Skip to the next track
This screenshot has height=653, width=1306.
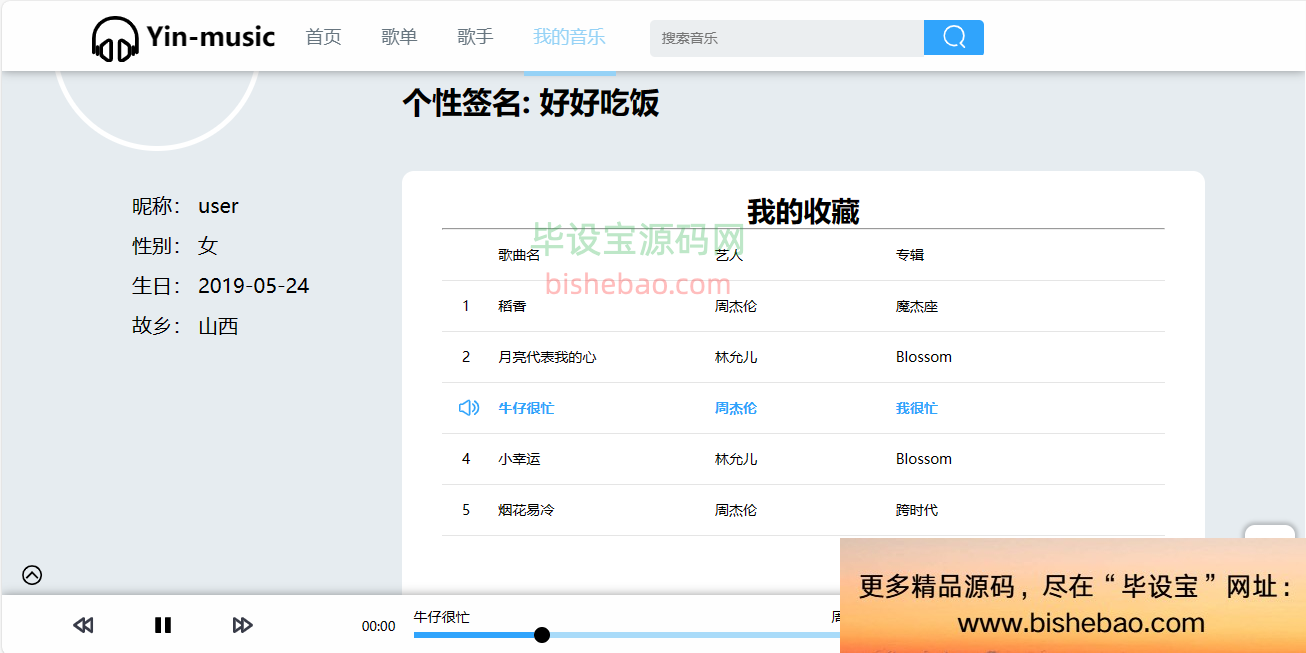pyautogui.click(x=242, y=625)
